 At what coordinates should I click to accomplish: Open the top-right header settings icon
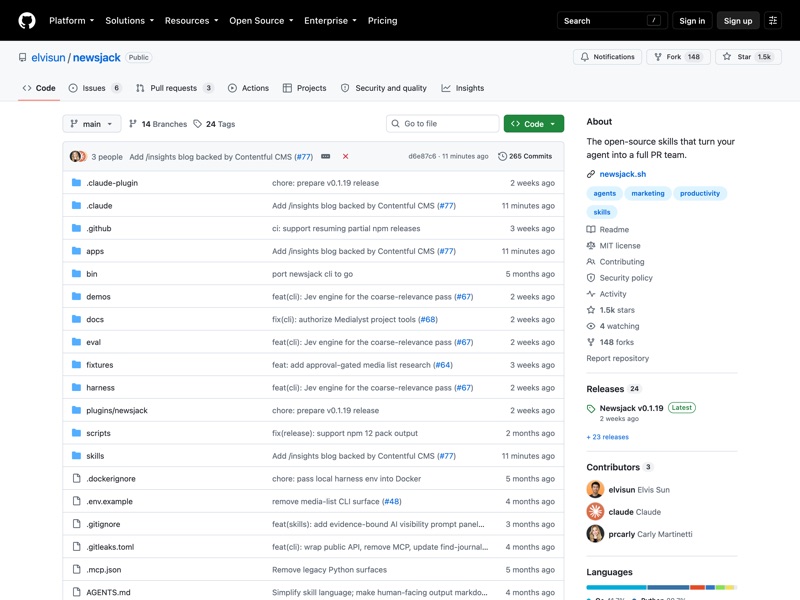tap(773, 20)
